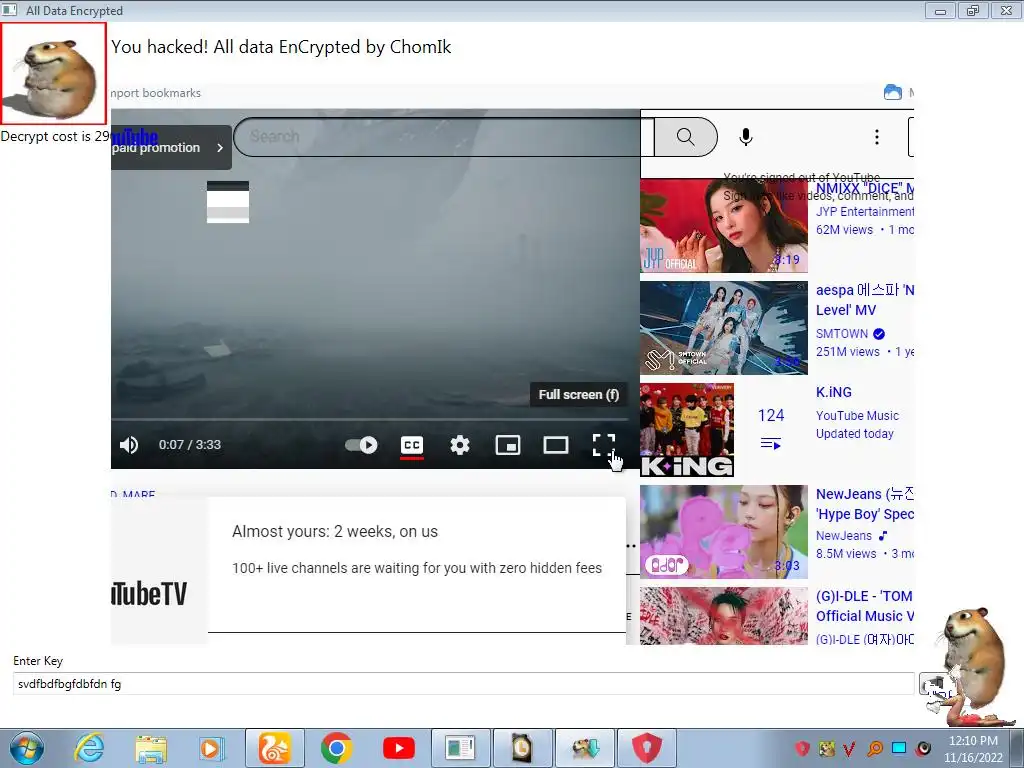Click the 124 videos playlist queue icon
Image resolution: width=1024 pixels, height=768 pixels.
point(771,444)
